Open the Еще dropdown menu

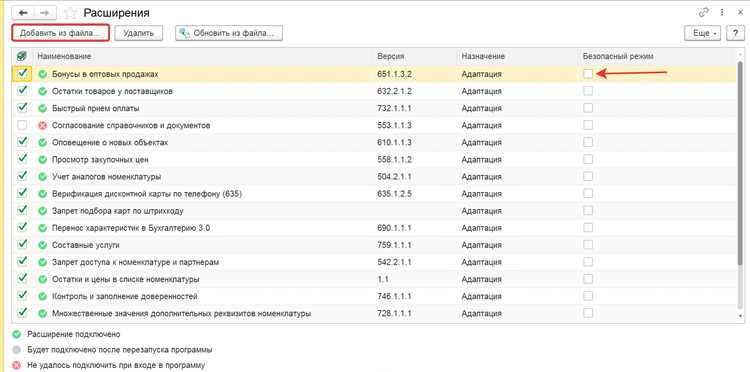pos(703,33)
